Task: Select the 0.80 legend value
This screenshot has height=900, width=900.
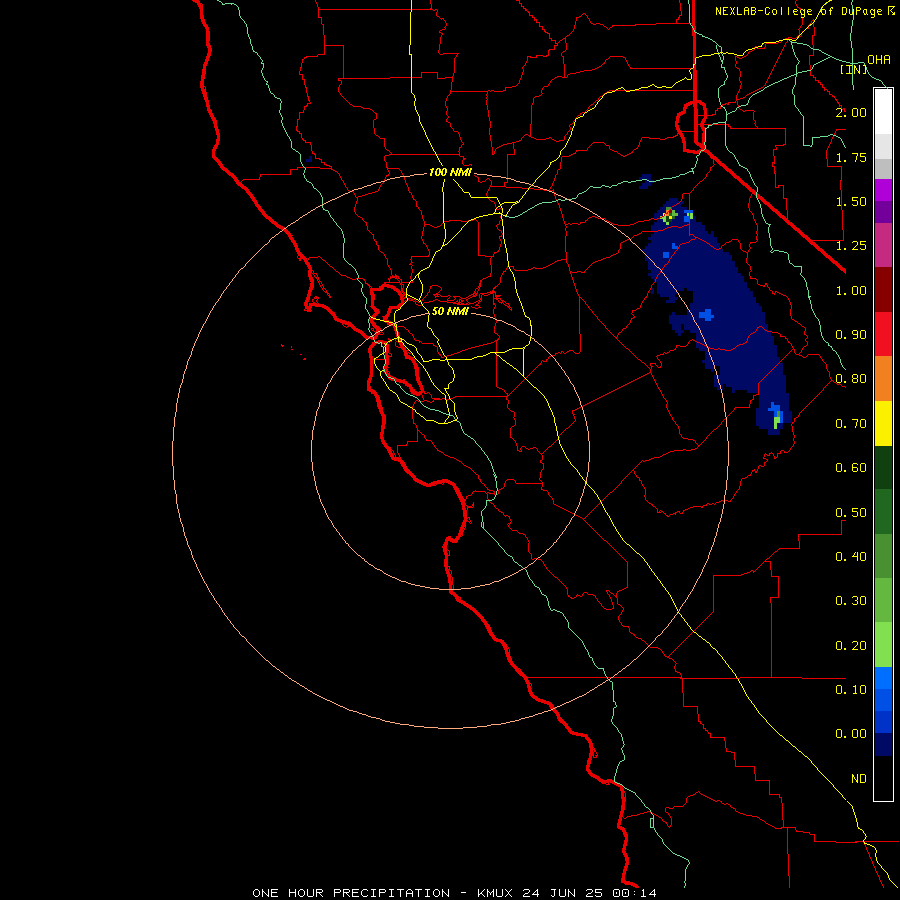Action: pyautogui.click(x=851, y=379)
